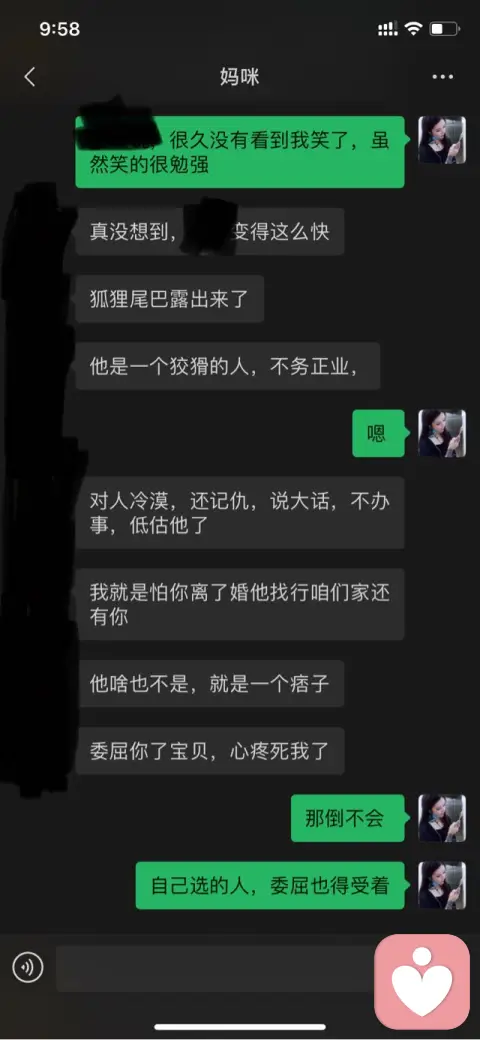Select the 委屈你了宝贝 message bubble
The image size is (480, 1040).
[x=210, y=751]
